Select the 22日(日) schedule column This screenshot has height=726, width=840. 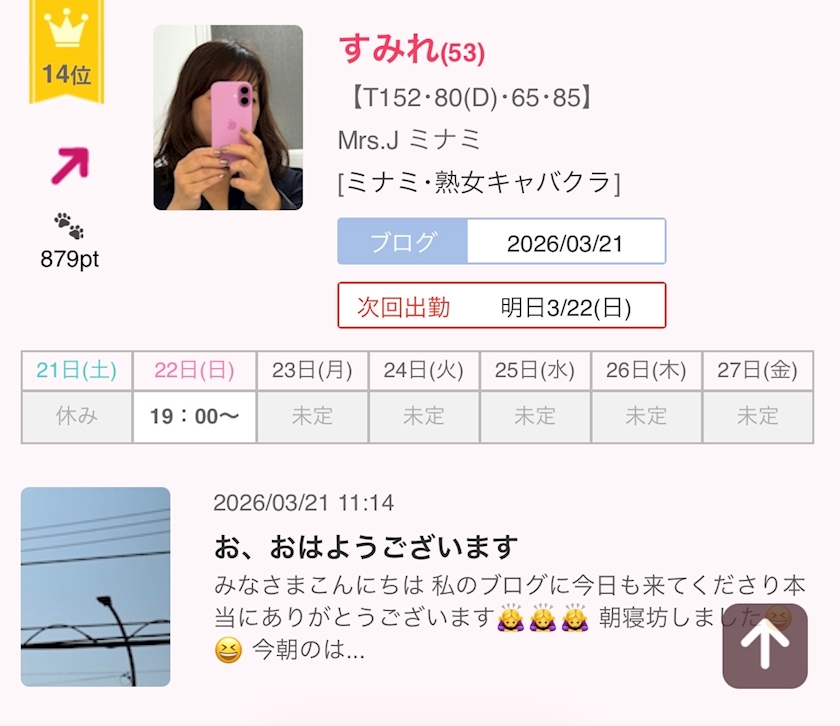[194, 397]
